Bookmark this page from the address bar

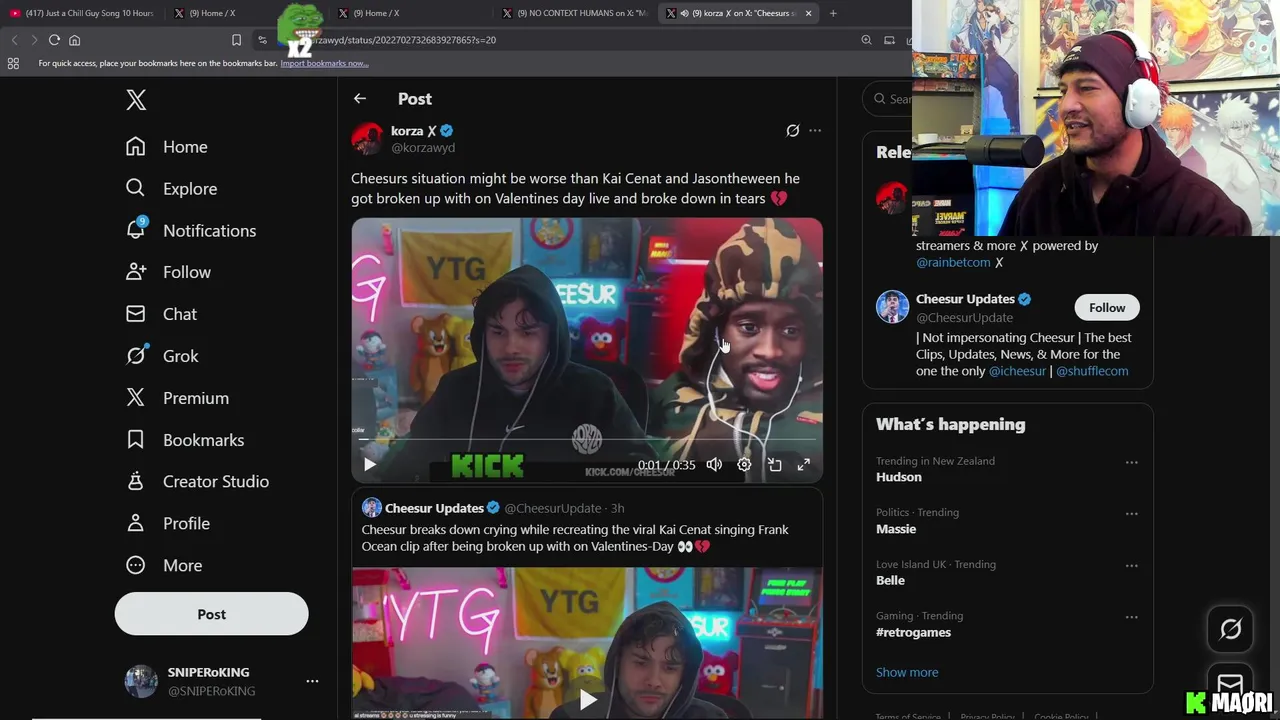[236, 40]
